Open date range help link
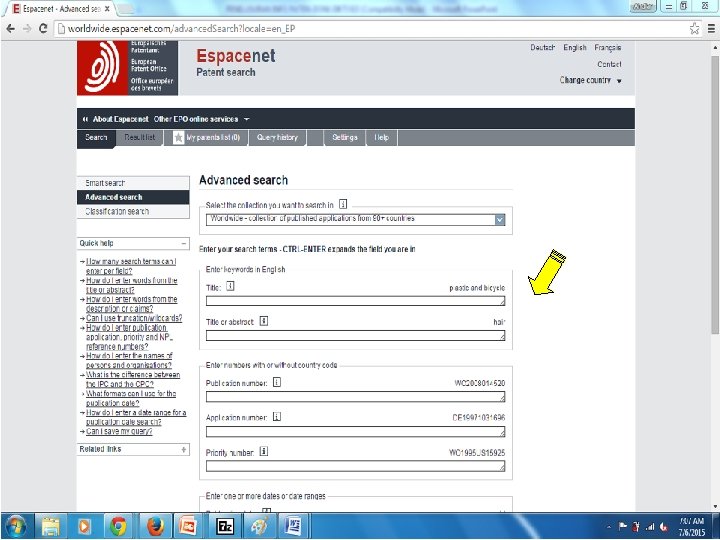This screenshot has height=540, width=720. point(136,417)
